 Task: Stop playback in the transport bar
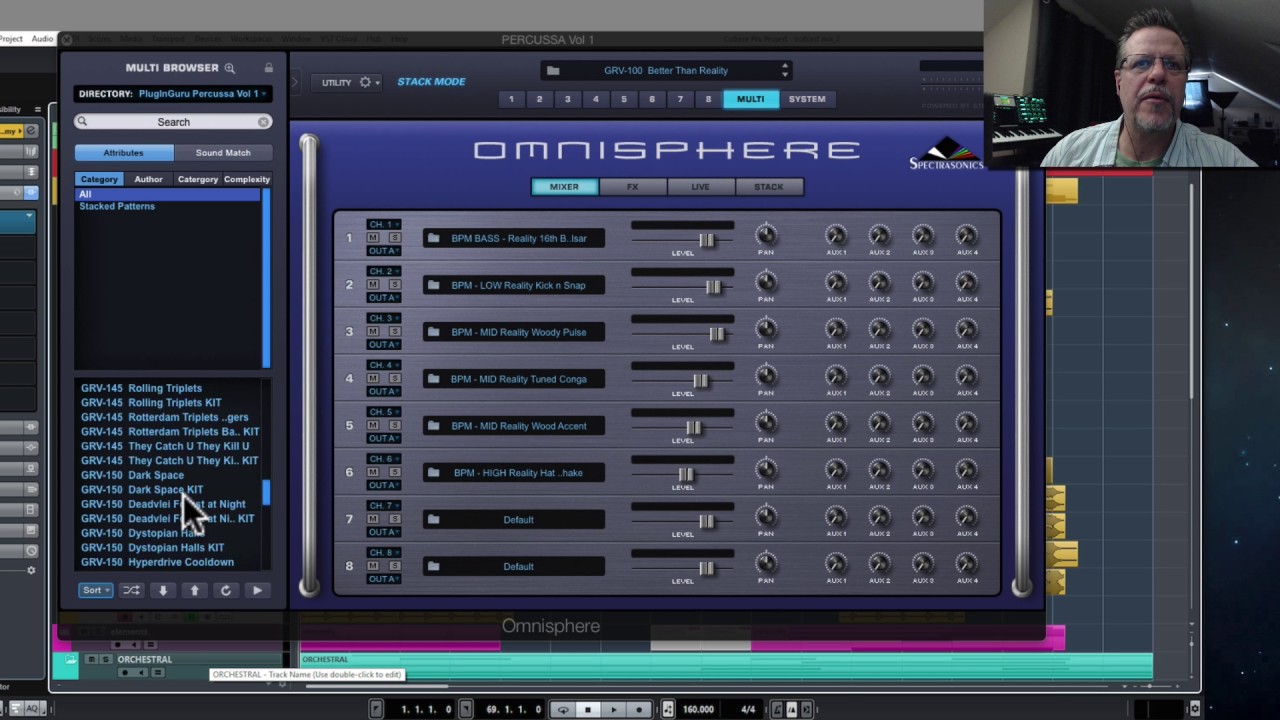click(588, 710)
